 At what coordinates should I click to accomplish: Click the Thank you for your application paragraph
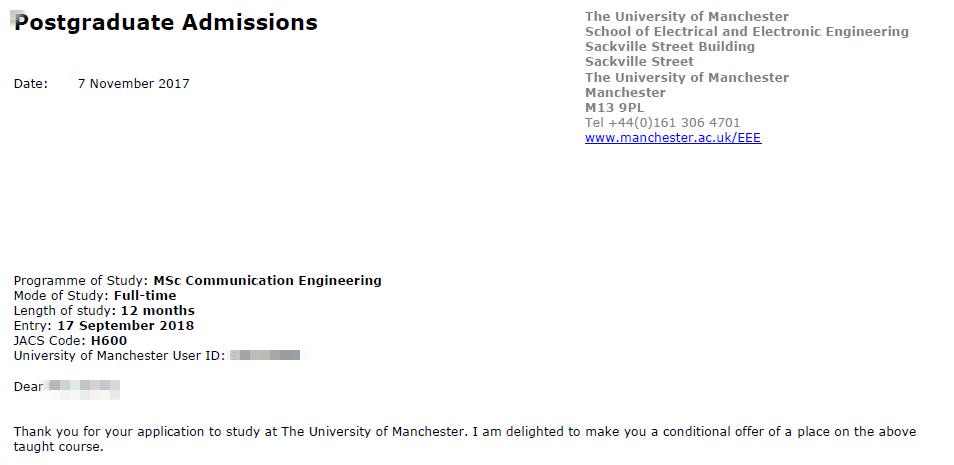464,432
